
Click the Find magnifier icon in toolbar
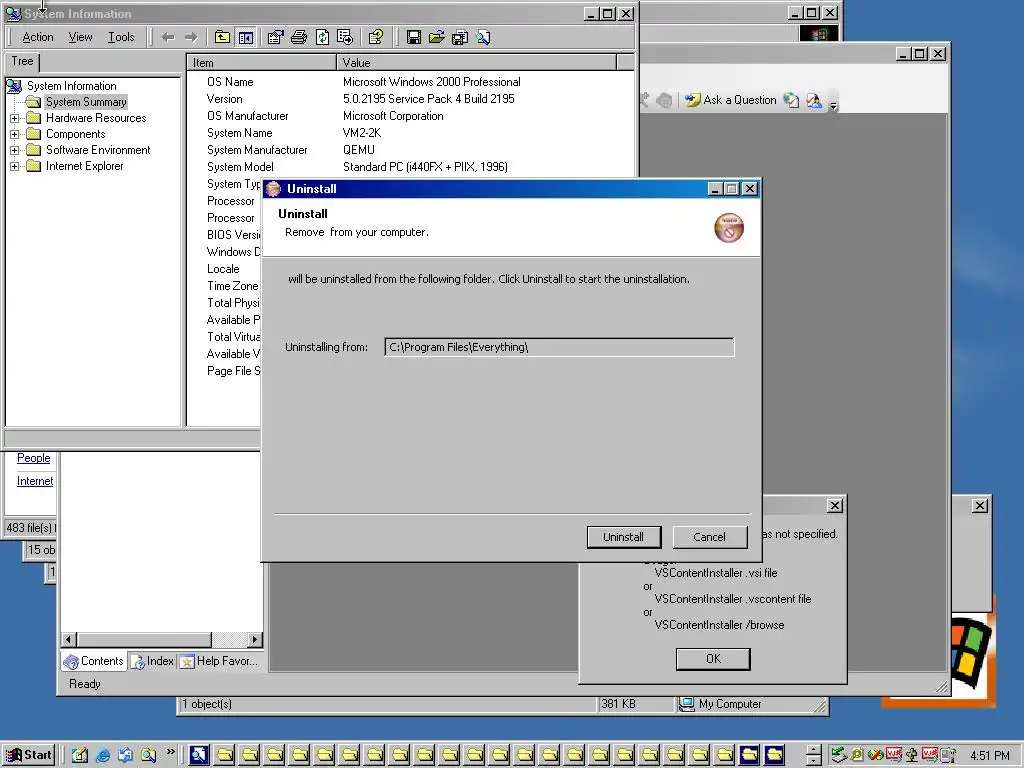(x=483, y=37)
